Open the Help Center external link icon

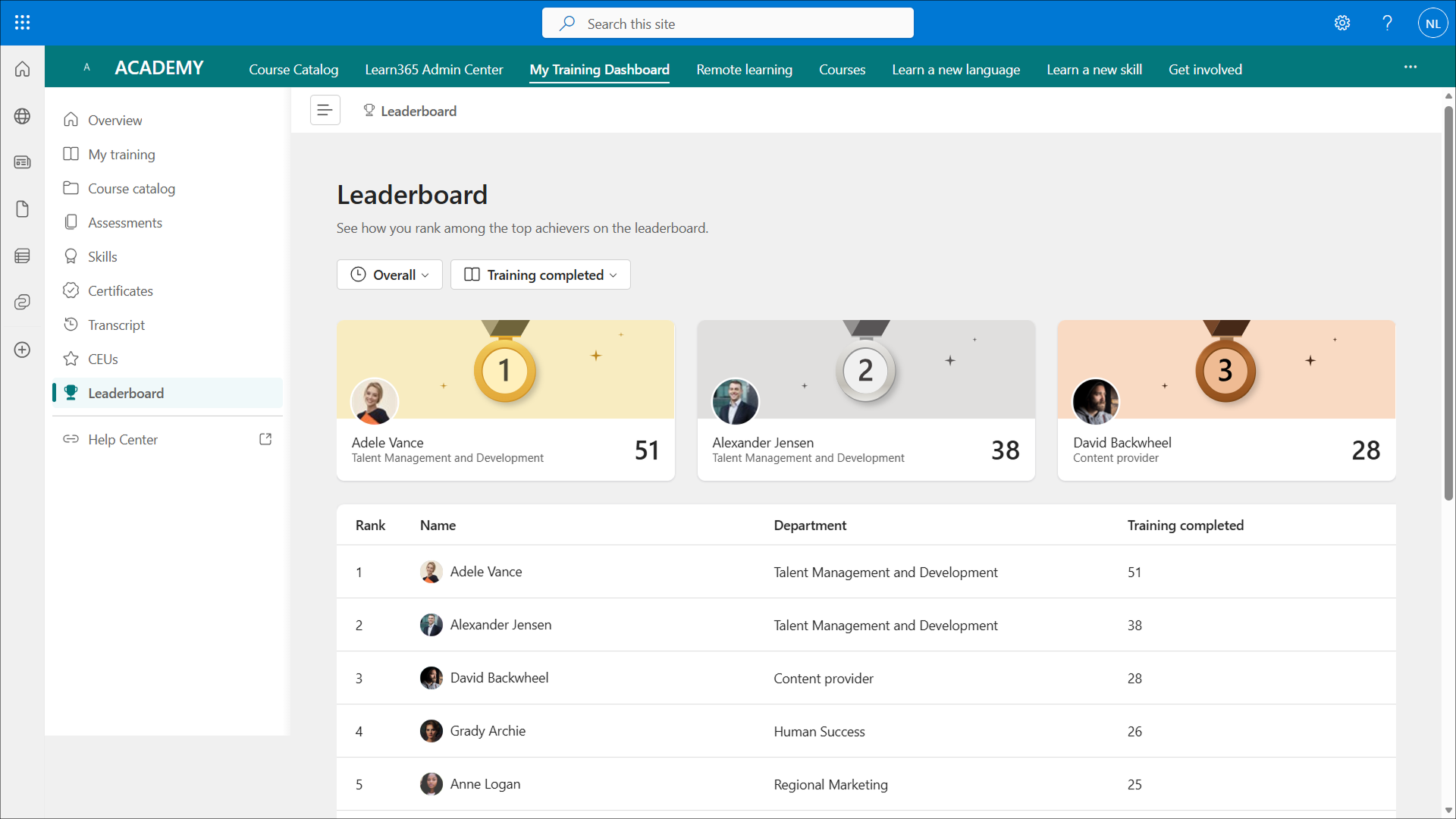(x=265, y=439)
